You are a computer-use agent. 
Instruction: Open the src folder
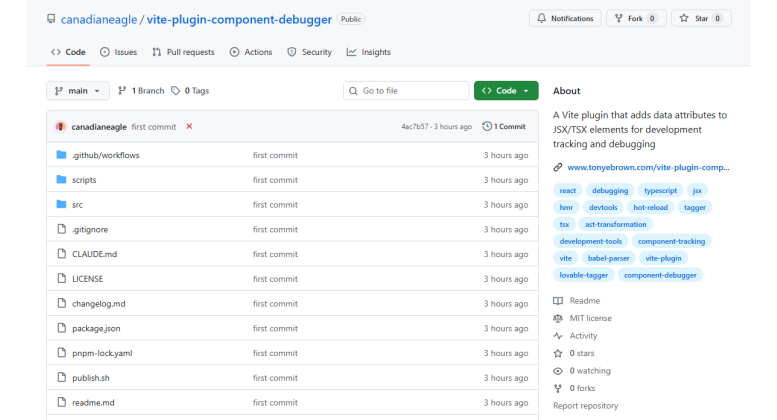[x=77, y=205]
